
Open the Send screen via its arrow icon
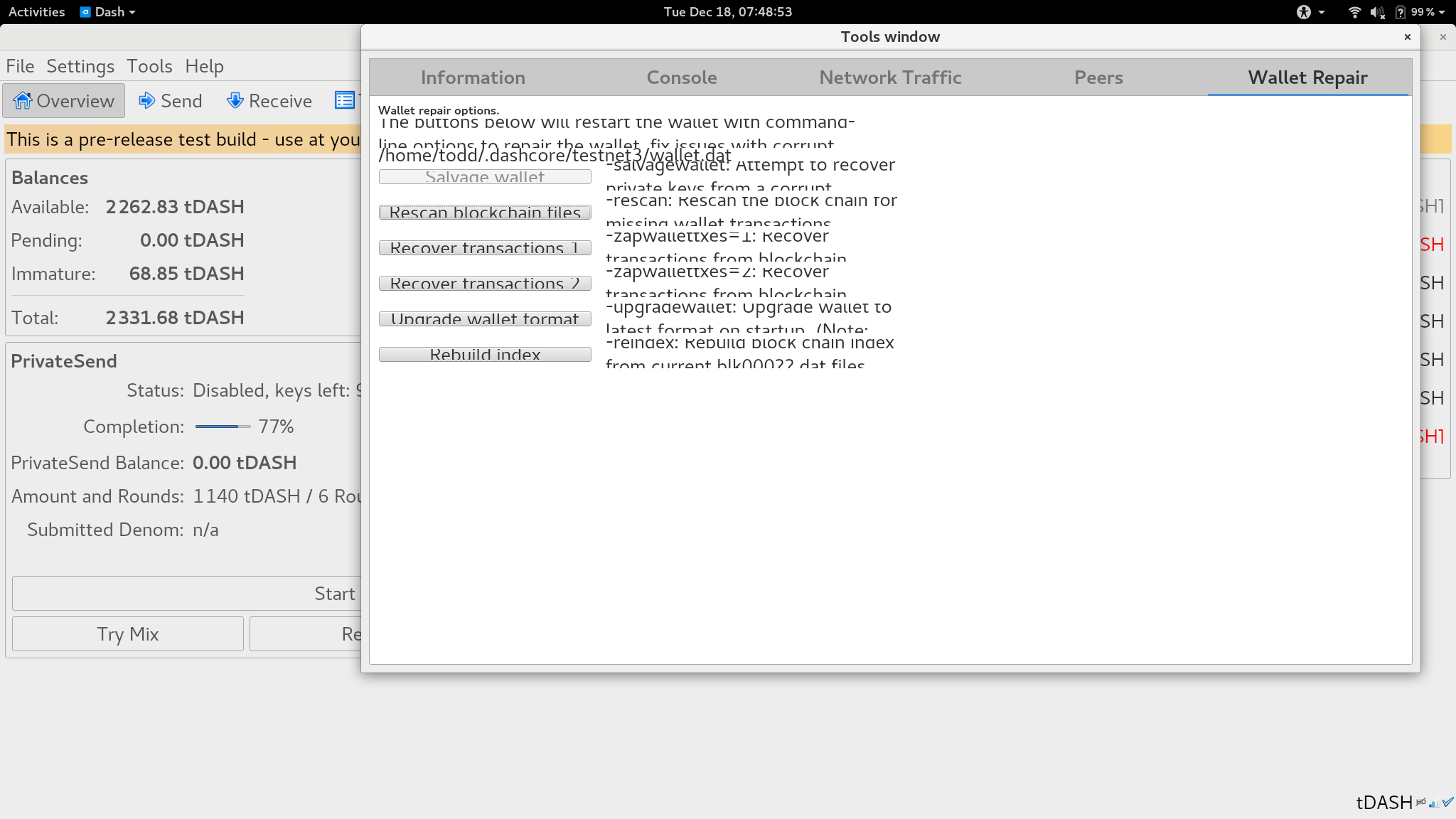pyautogui.click(x=147, y=100)
